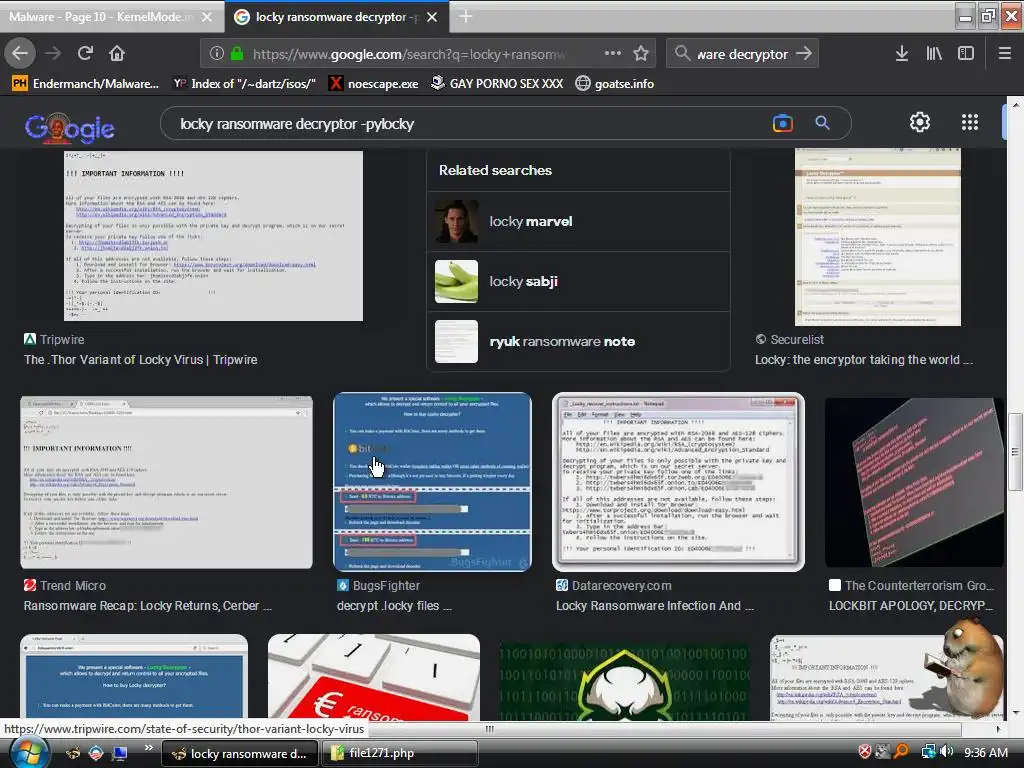1024x768 pixels.
Task: Open the Downloads panel
Action: [902, 53]
